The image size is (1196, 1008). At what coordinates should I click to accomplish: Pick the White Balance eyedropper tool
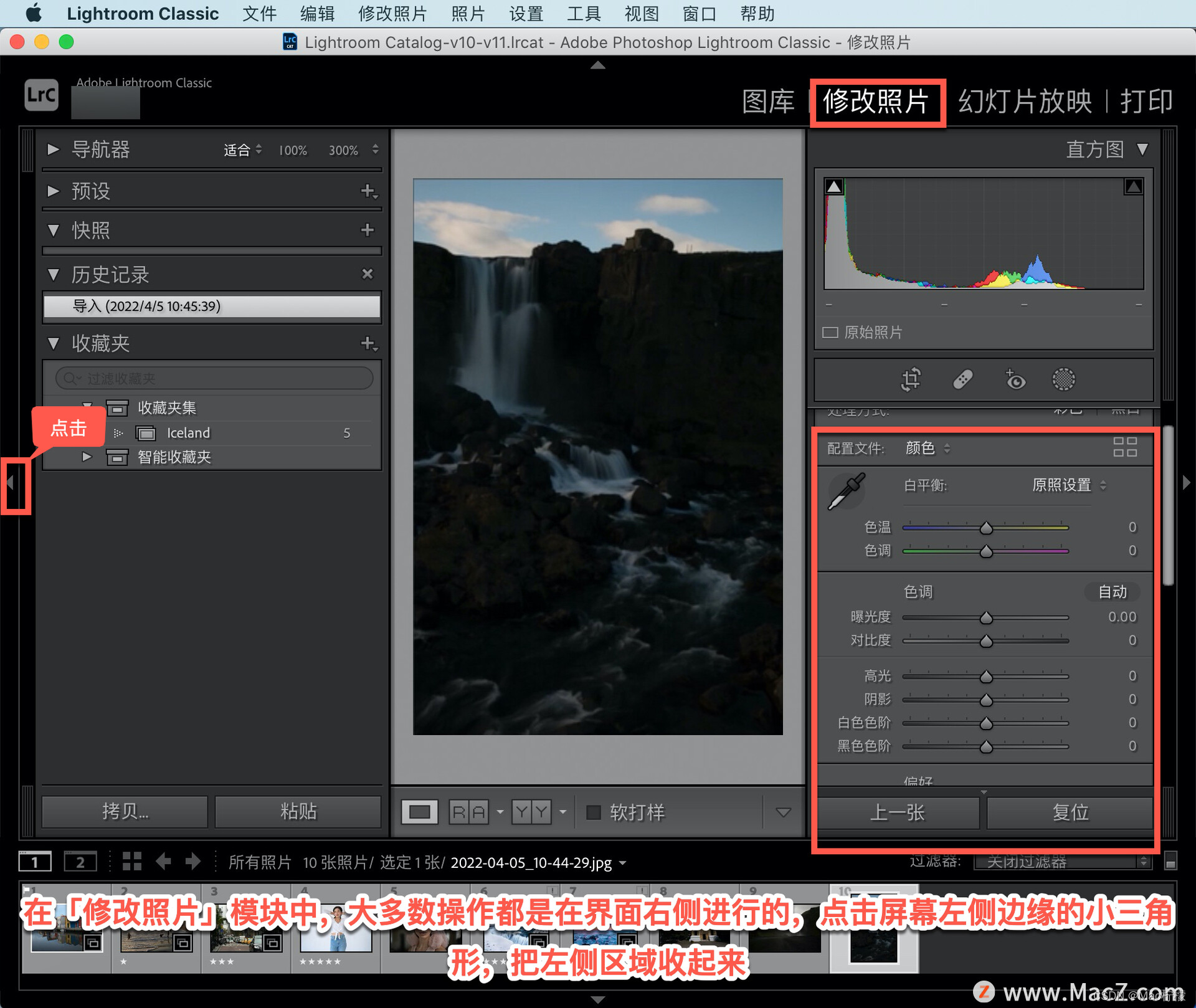click(x=847, y=492)
